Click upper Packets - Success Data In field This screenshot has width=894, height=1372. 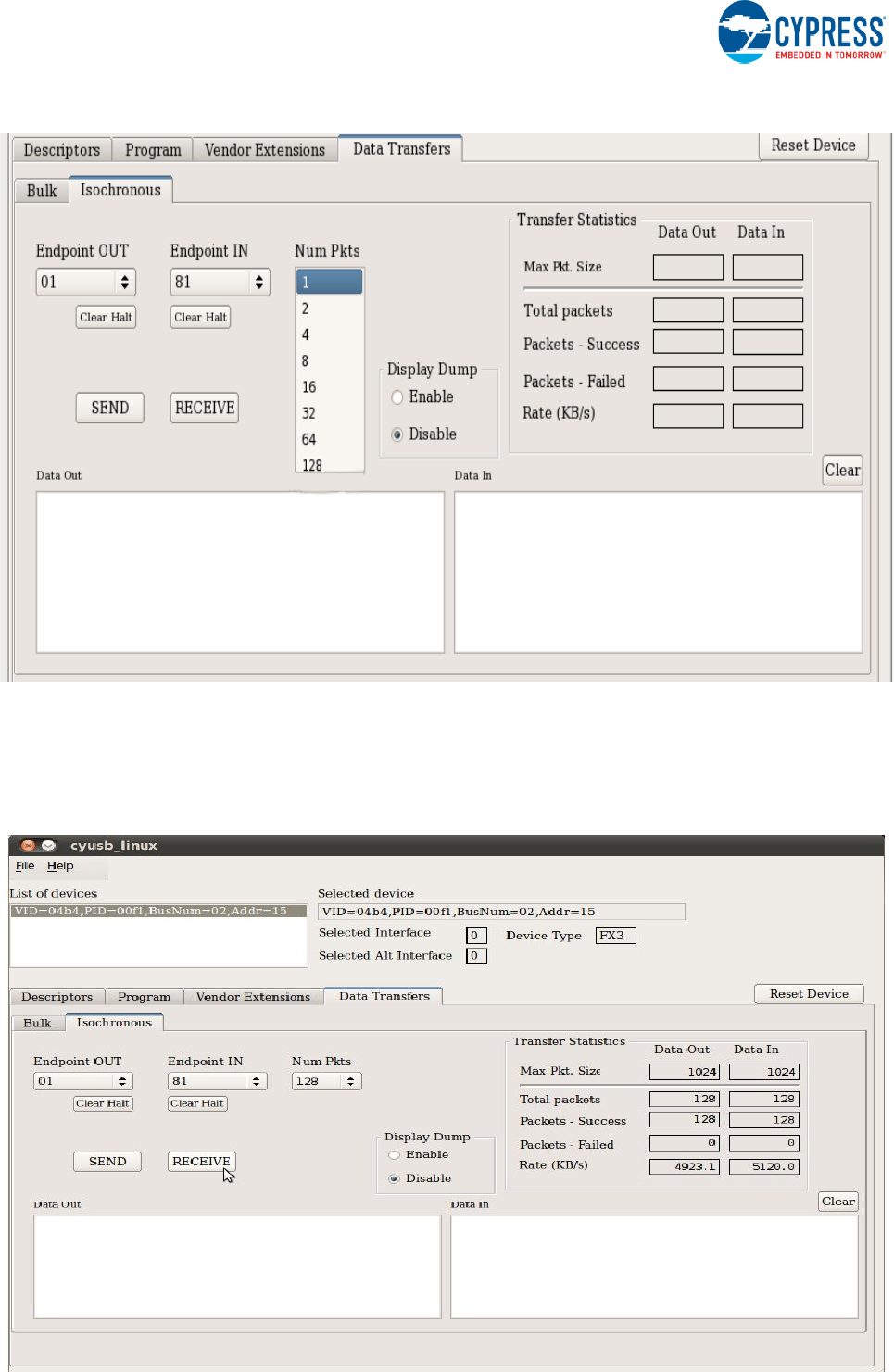point(768,342)
